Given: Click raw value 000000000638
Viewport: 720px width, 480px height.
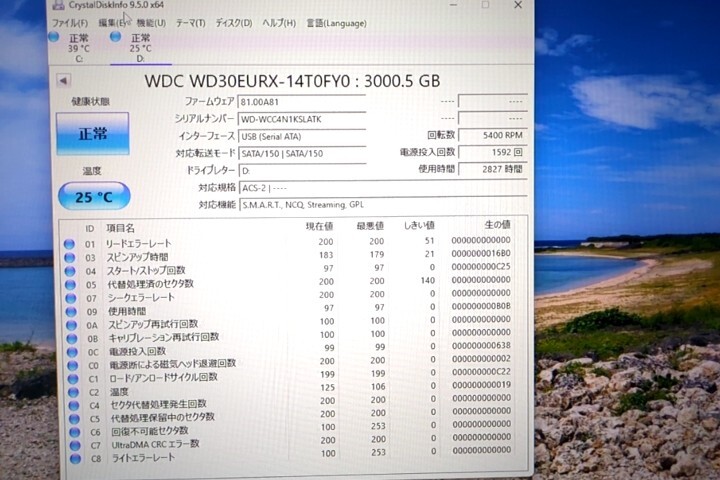Looking at the screenshot, I should tap(481, 345).
